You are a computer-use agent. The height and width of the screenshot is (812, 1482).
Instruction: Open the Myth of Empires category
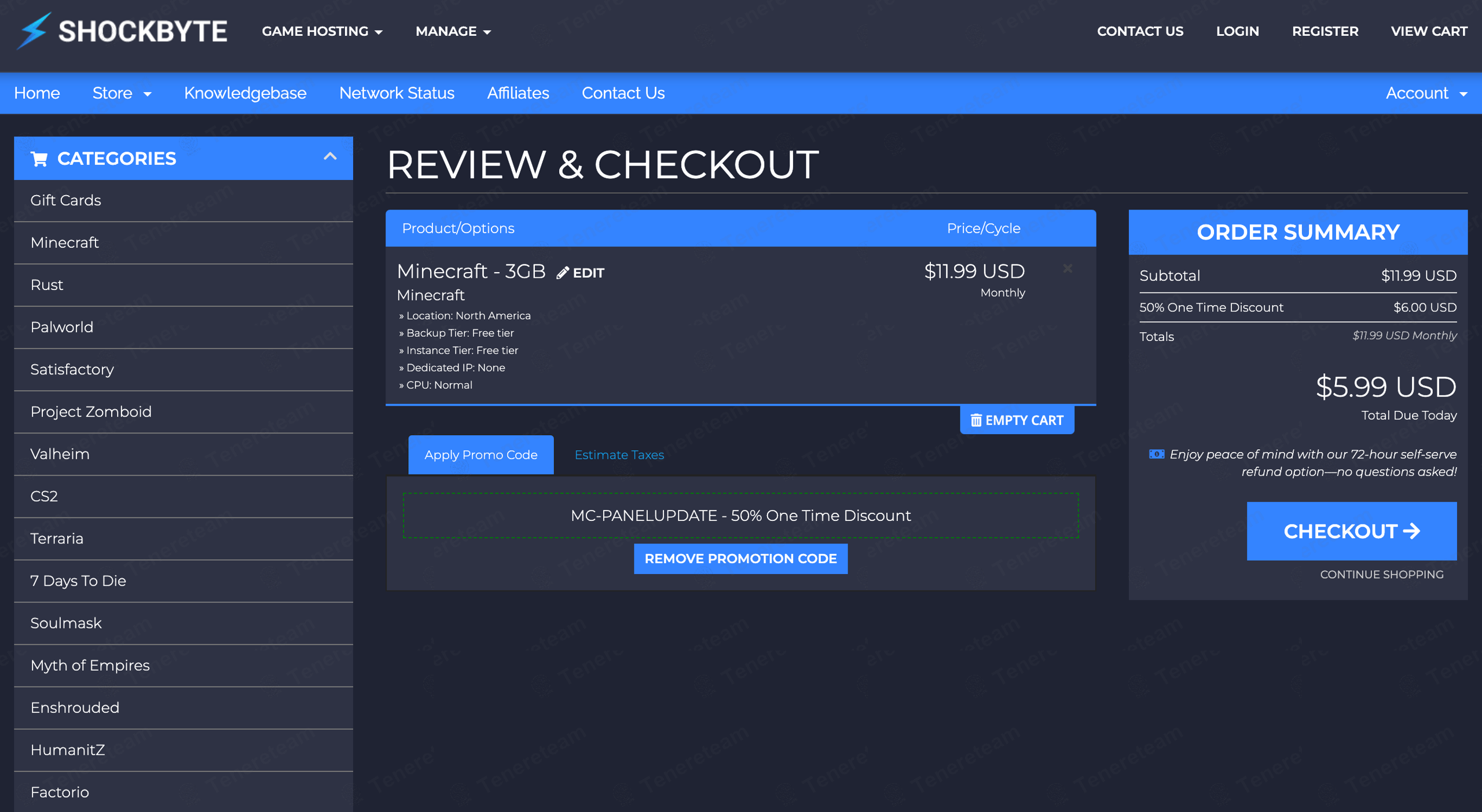click(184, 665)
